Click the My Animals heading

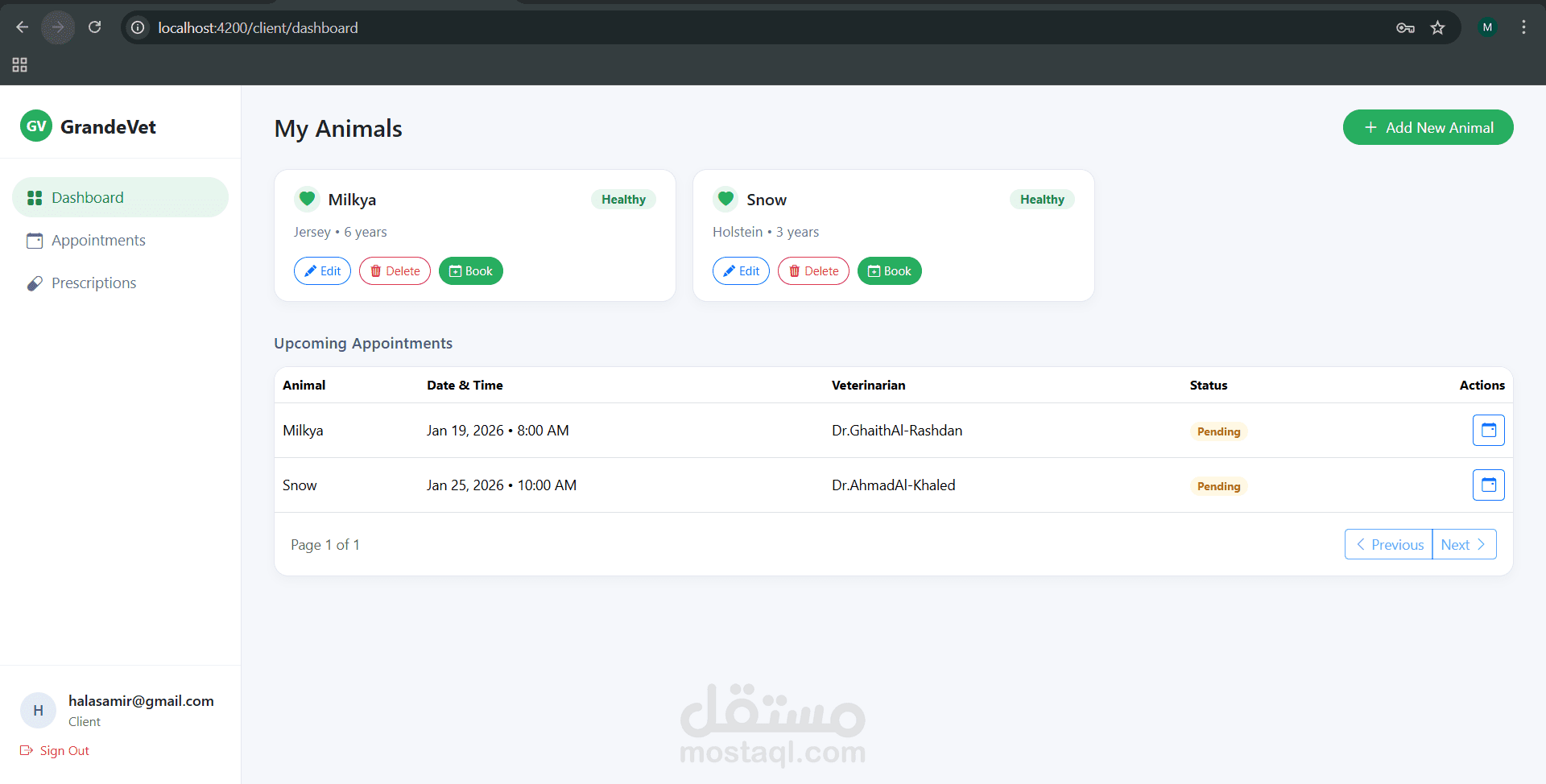(338, 129)
